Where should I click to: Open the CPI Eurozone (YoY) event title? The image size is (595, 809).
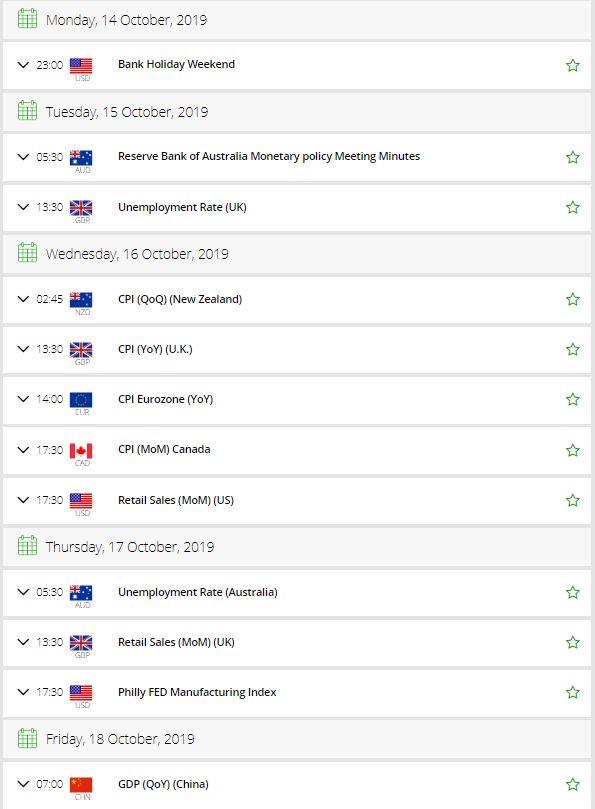coord(166,399)
